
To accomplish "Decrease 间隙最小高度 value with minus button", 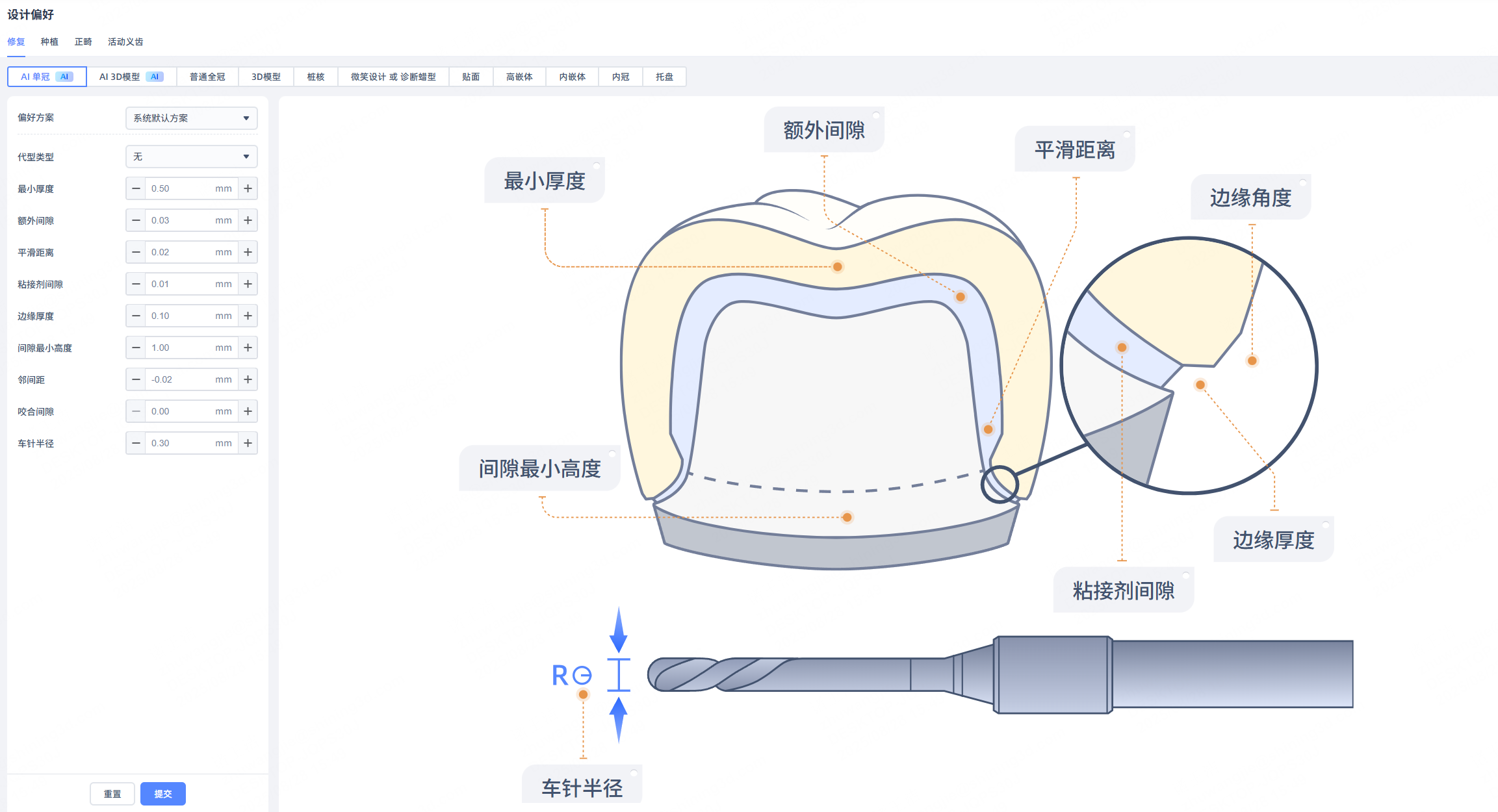I will click(x=136, y=348).
